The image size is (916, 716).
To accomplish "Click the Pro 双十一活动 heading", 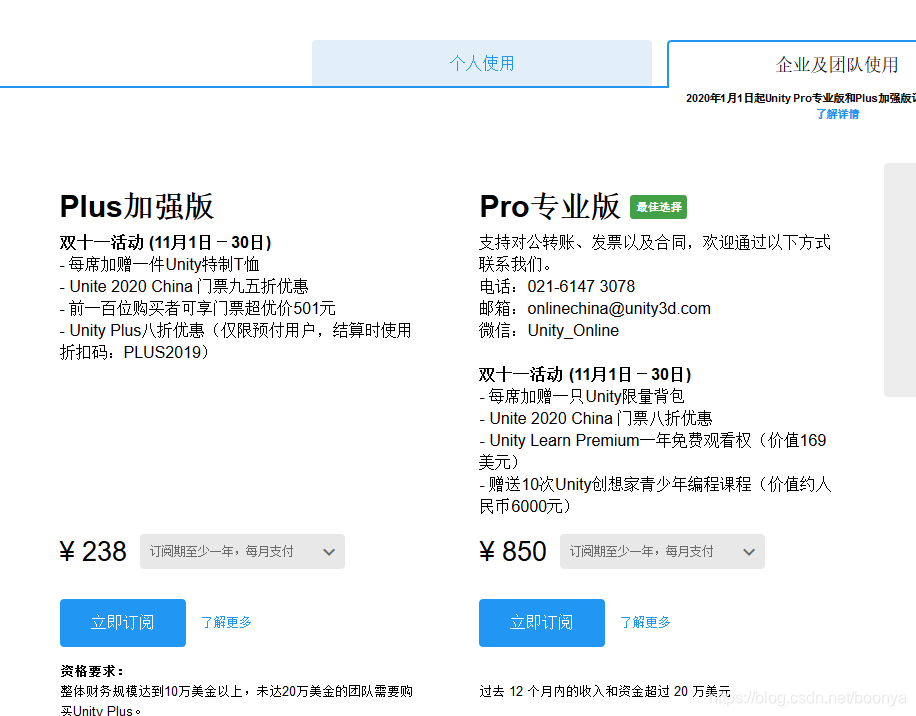I will click(585, 374).
